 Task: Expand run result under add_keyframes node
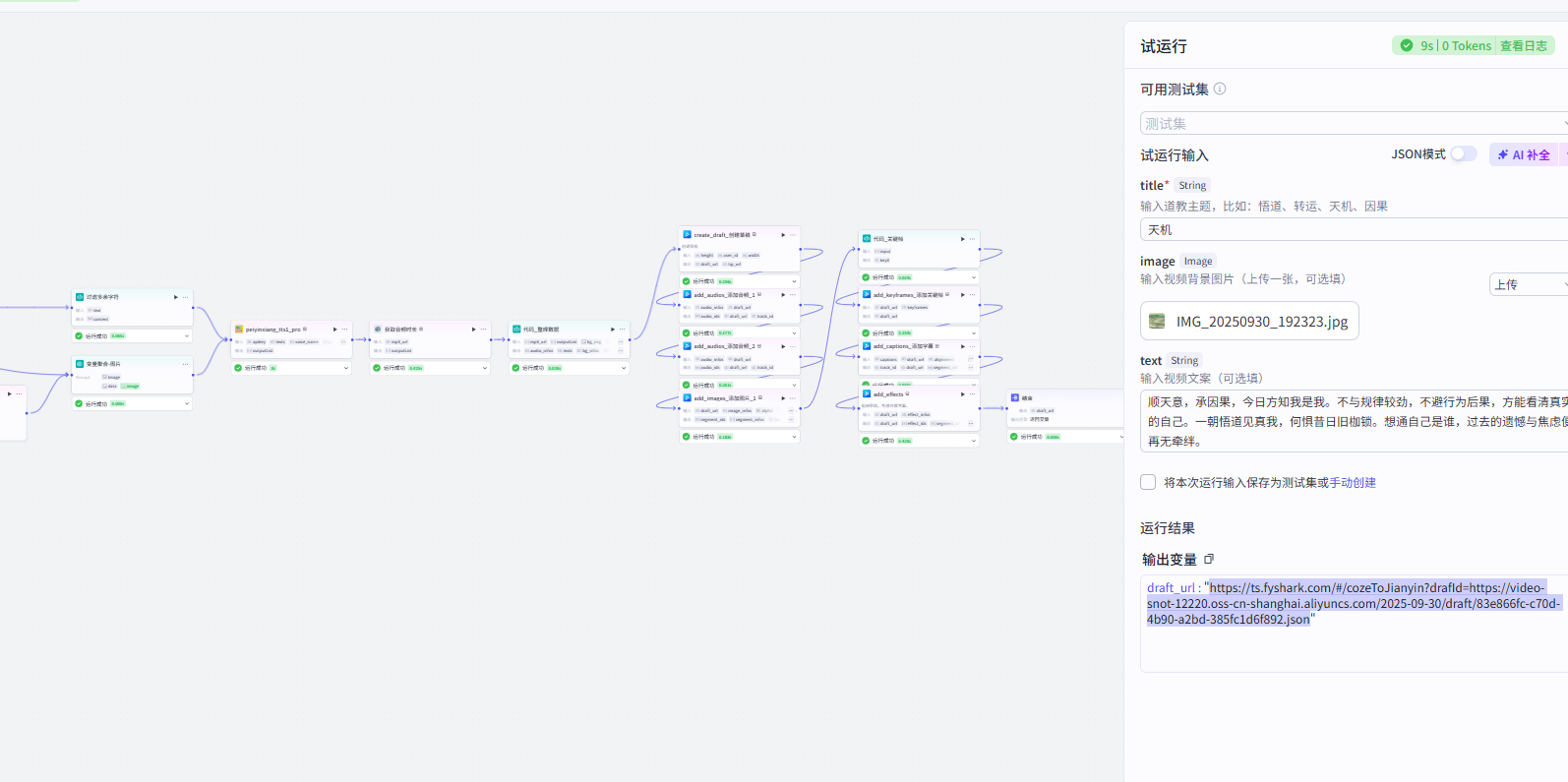pos(974,333)
